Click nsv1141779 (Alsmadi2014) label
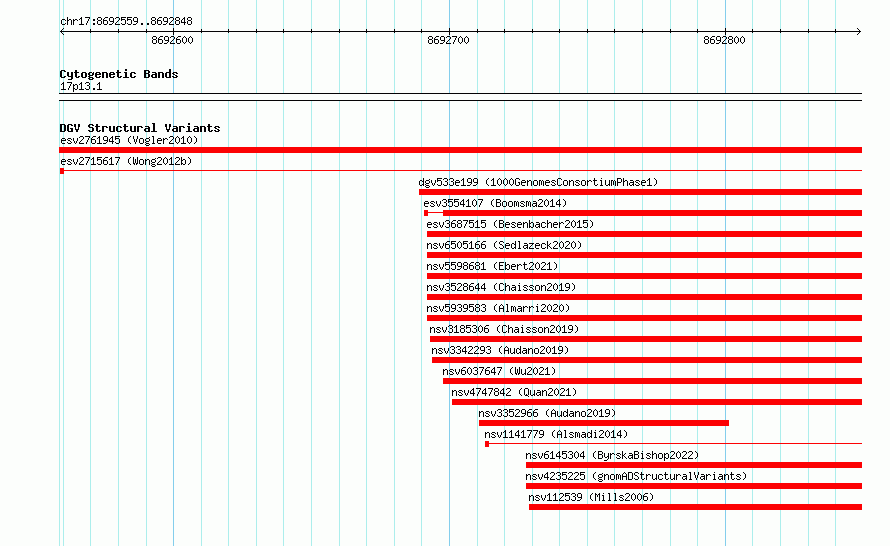Viewport: 890px width, 546px height. coord(556,434)
